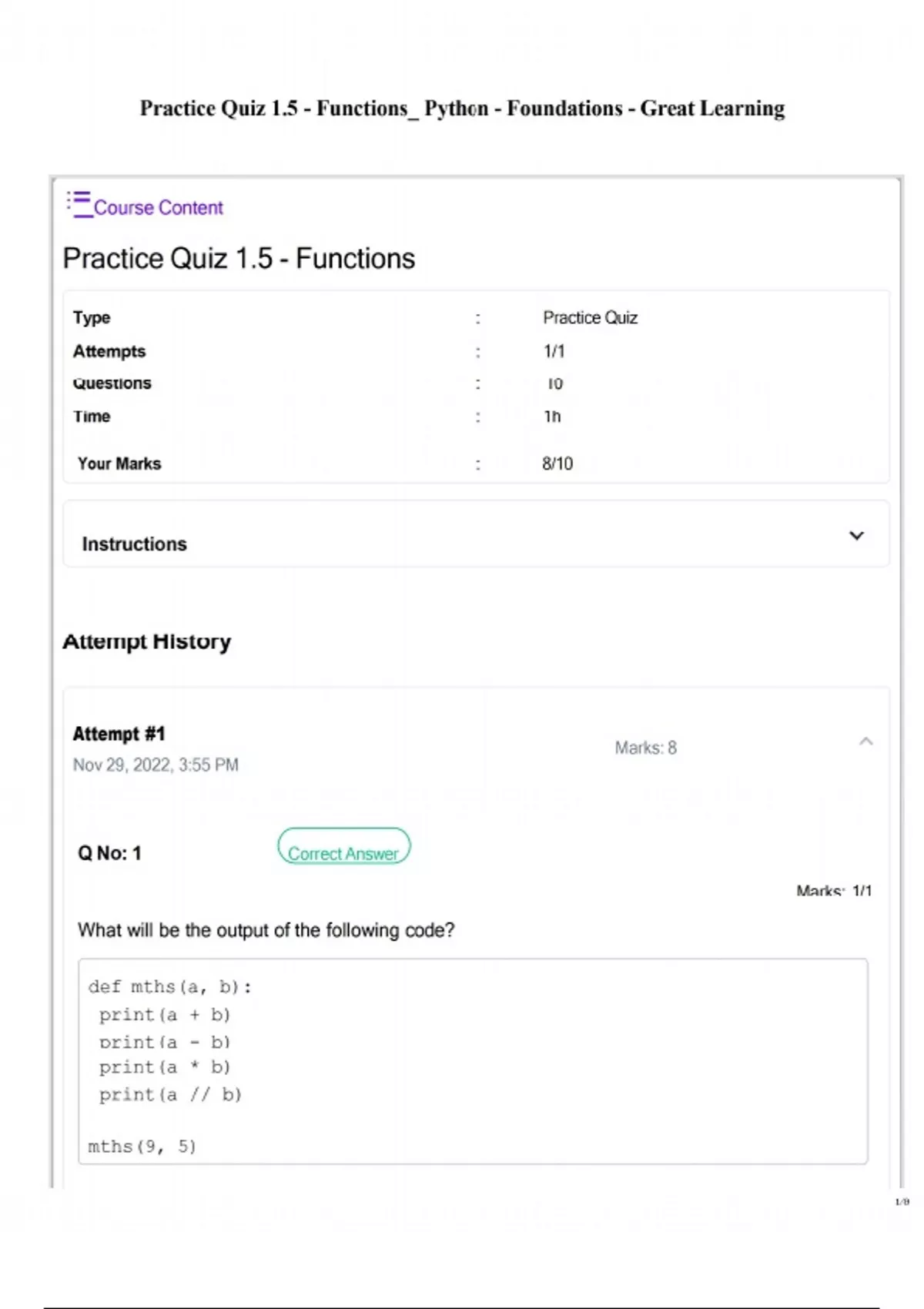Click the Nov 29, 2022 attempt timestamp
924x1309 pixels.
(x=156, y=765)
